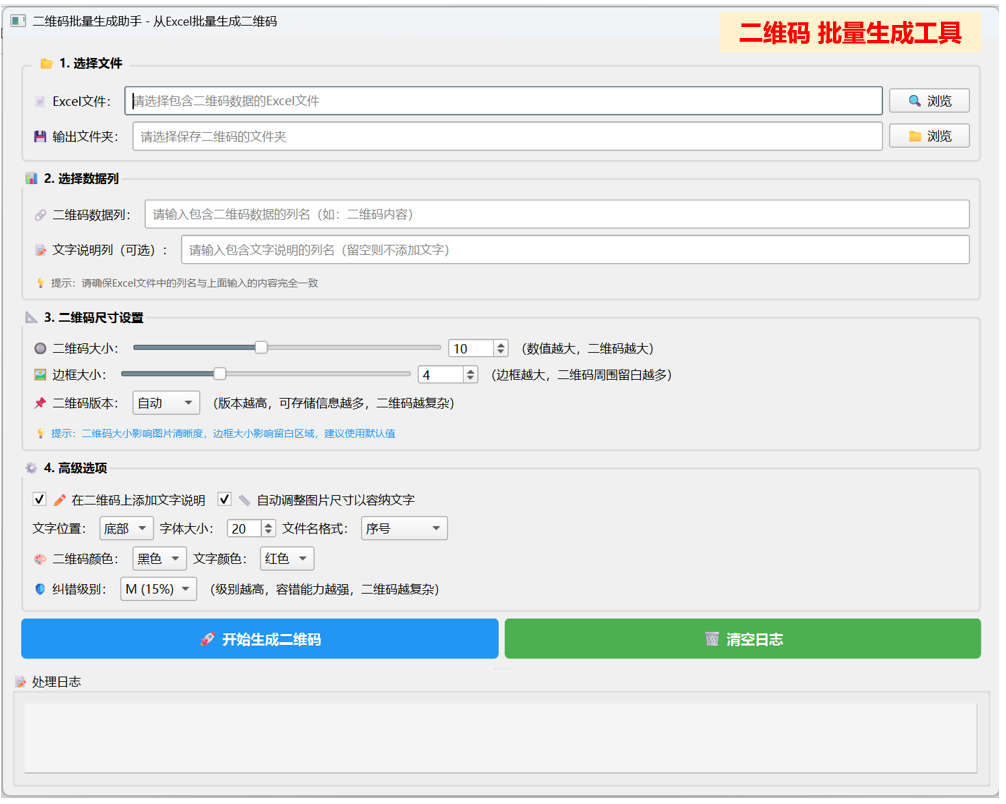
Task: Click the 边框大小 value field showing 4
Action: click(441, 375)
